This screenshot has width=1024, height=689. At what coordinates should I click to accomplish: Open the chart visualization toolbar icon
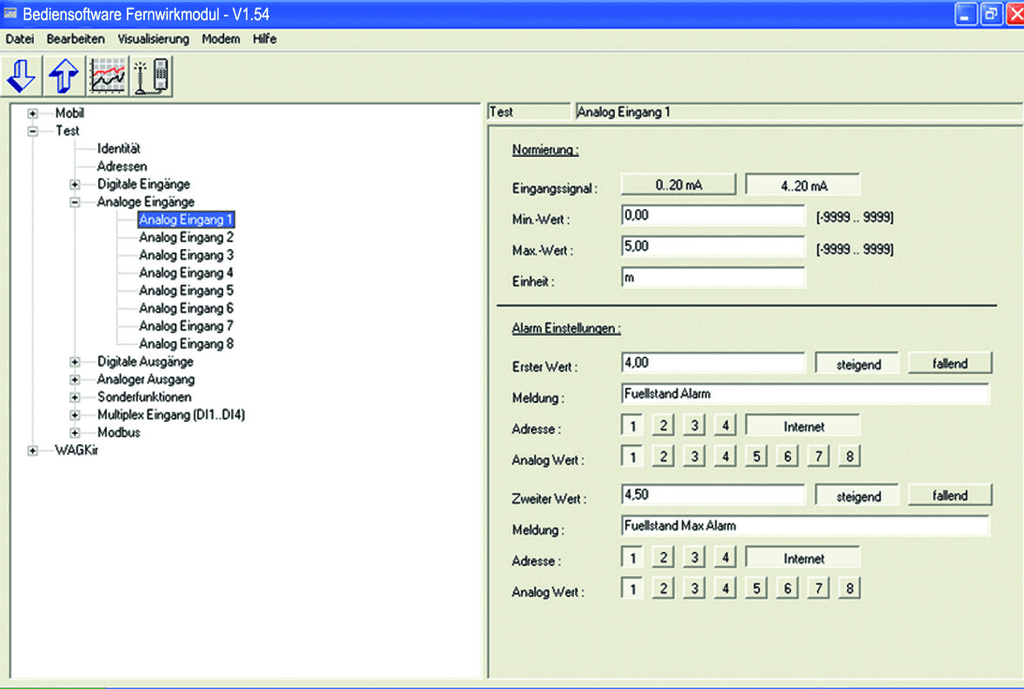pos(108,76)
